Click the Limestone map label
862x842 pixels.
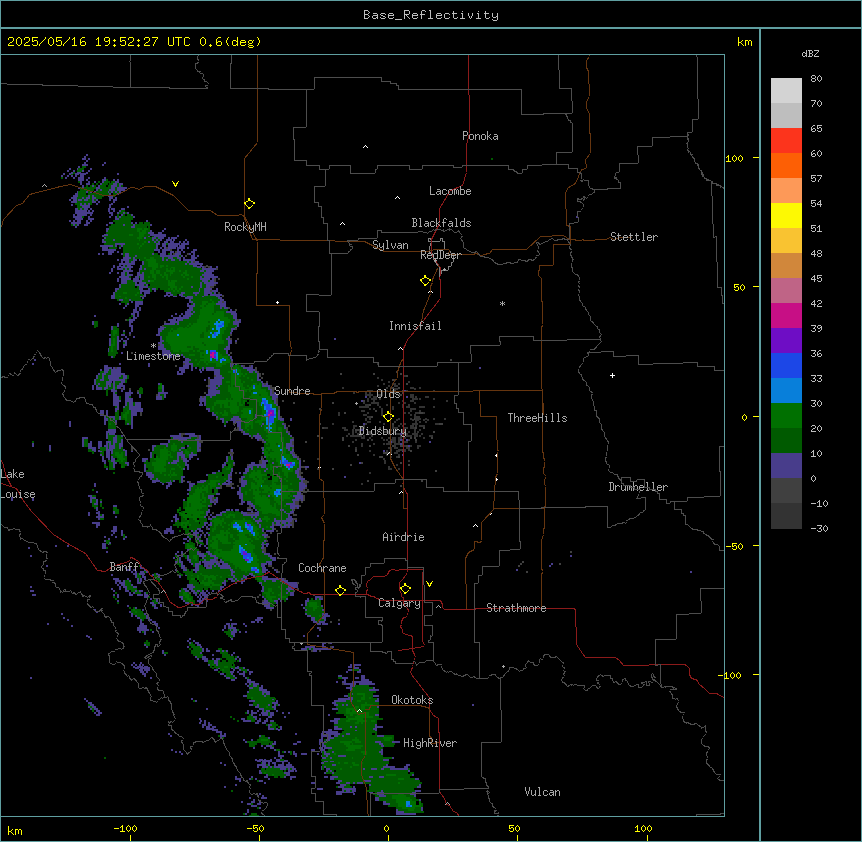pos(153,356)
